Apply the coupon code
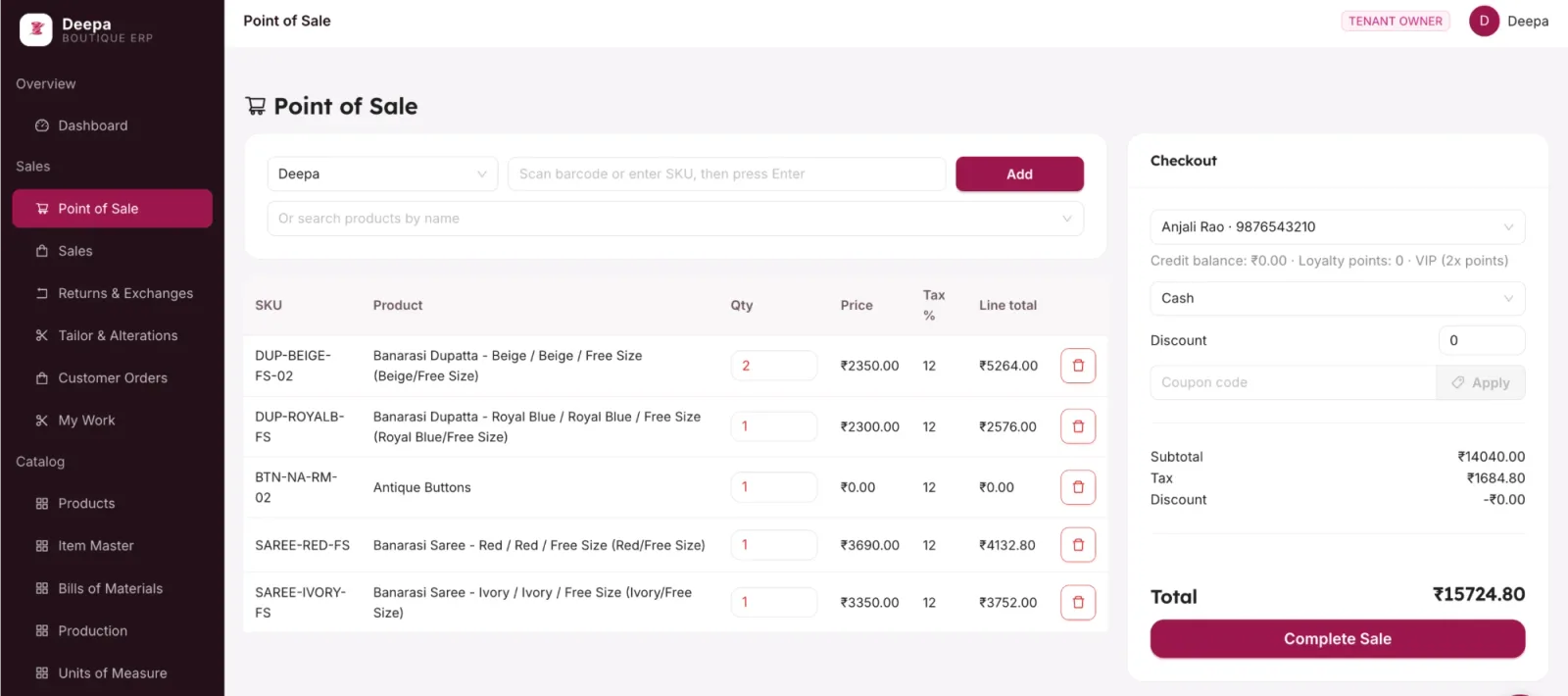 point(1481,382)
